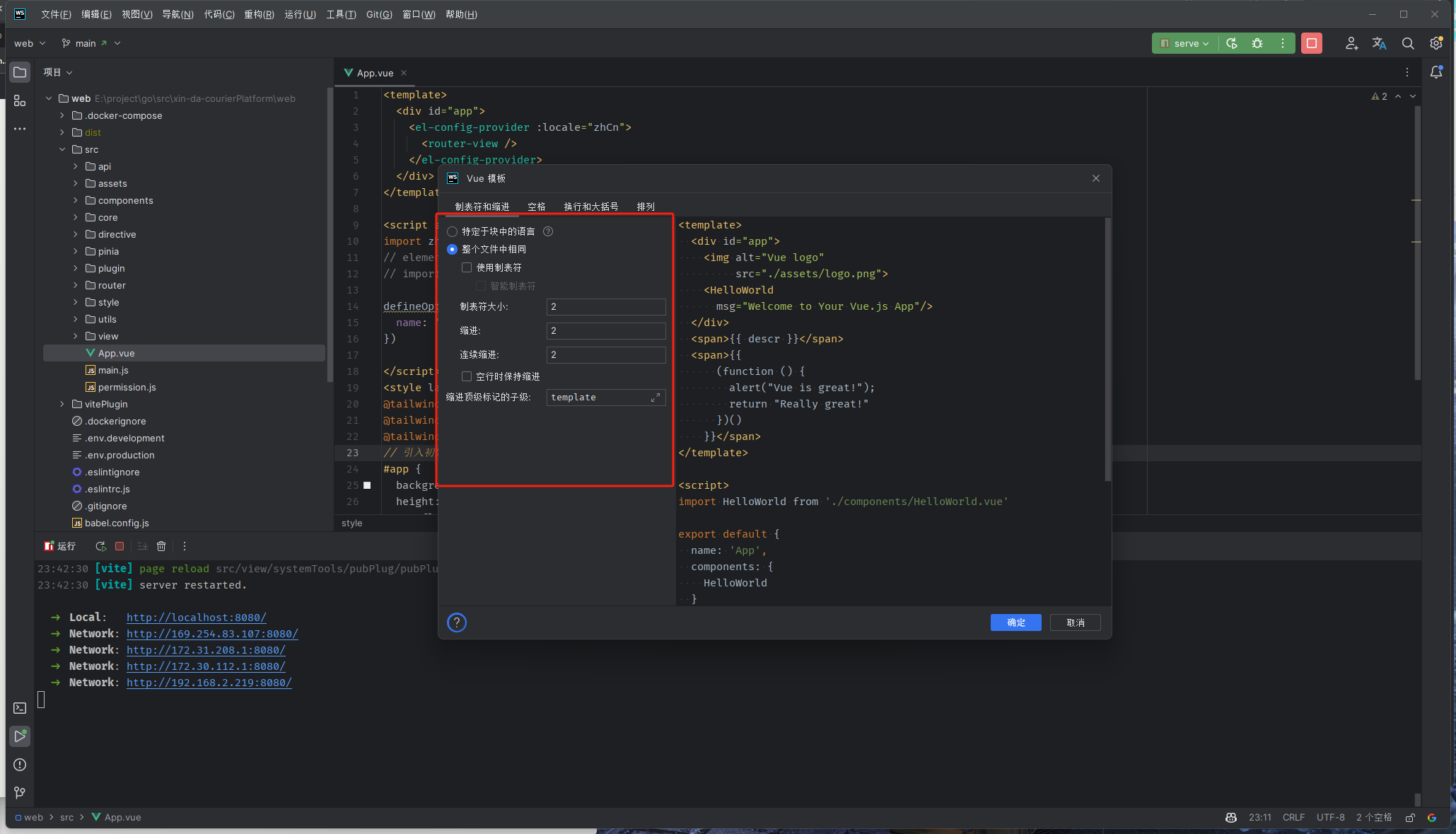Click the tab size input field
Viewport: 1456px width, 834px height.
tap(606, 307)
